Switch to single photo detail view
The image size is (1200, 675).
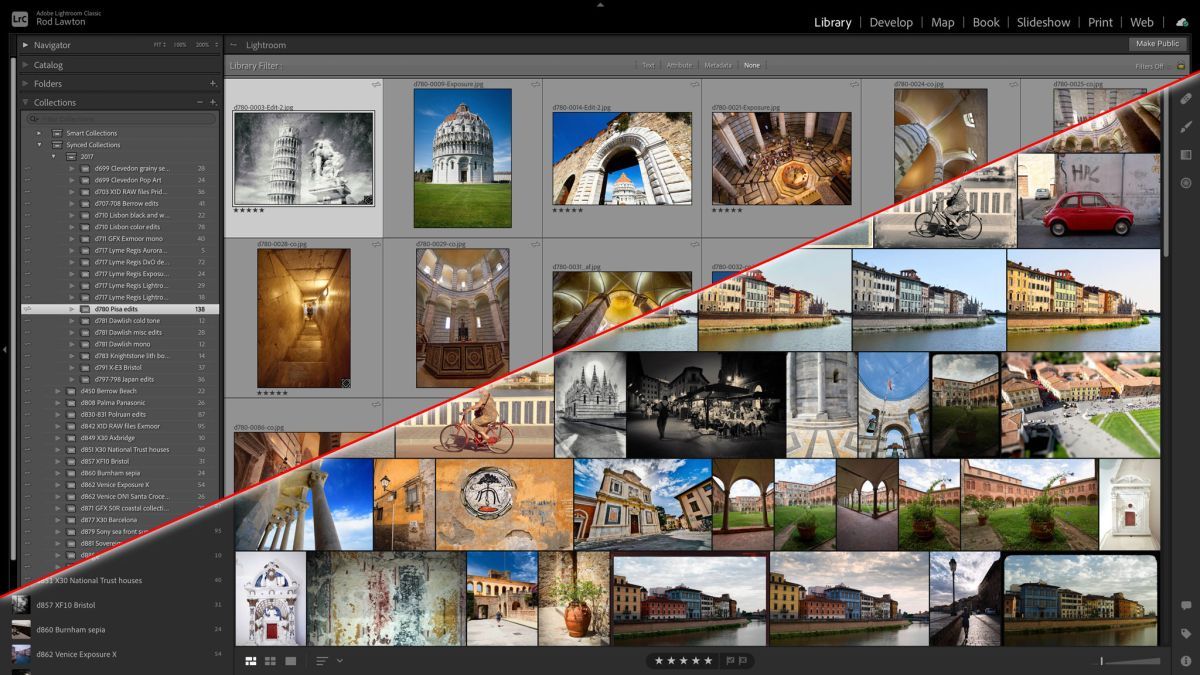click(291, 661)
